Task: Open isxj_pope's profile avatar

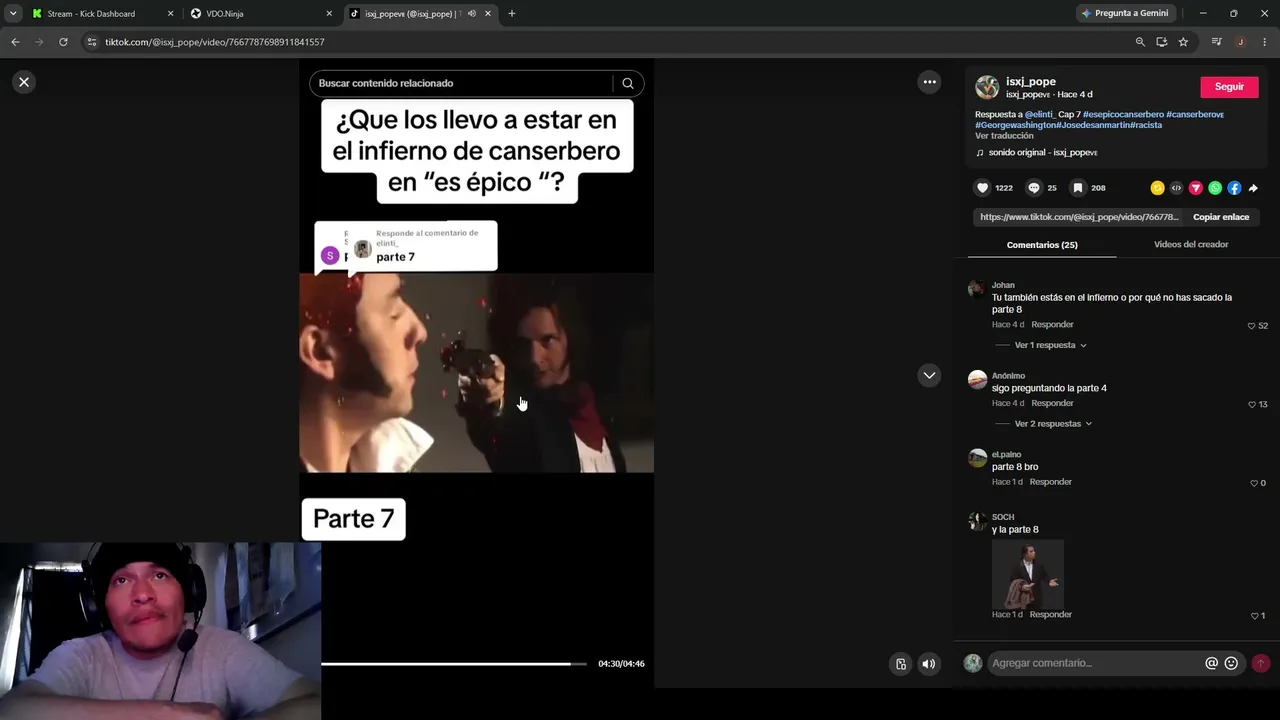Action: tap(987, 87)
